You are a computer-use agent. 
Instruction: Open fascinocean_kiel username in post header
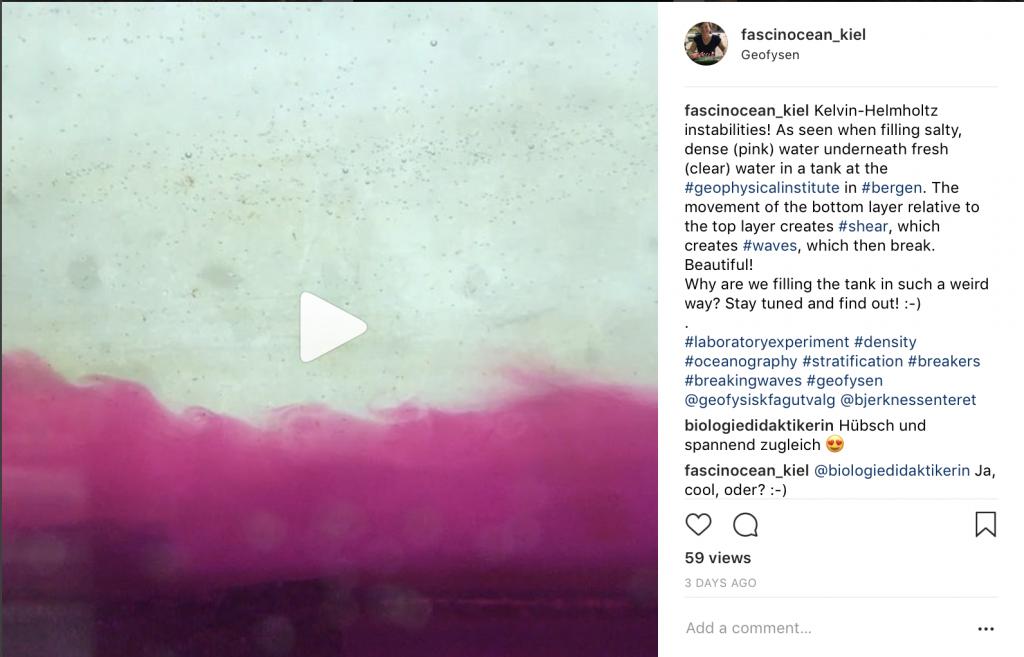[803, 35]
